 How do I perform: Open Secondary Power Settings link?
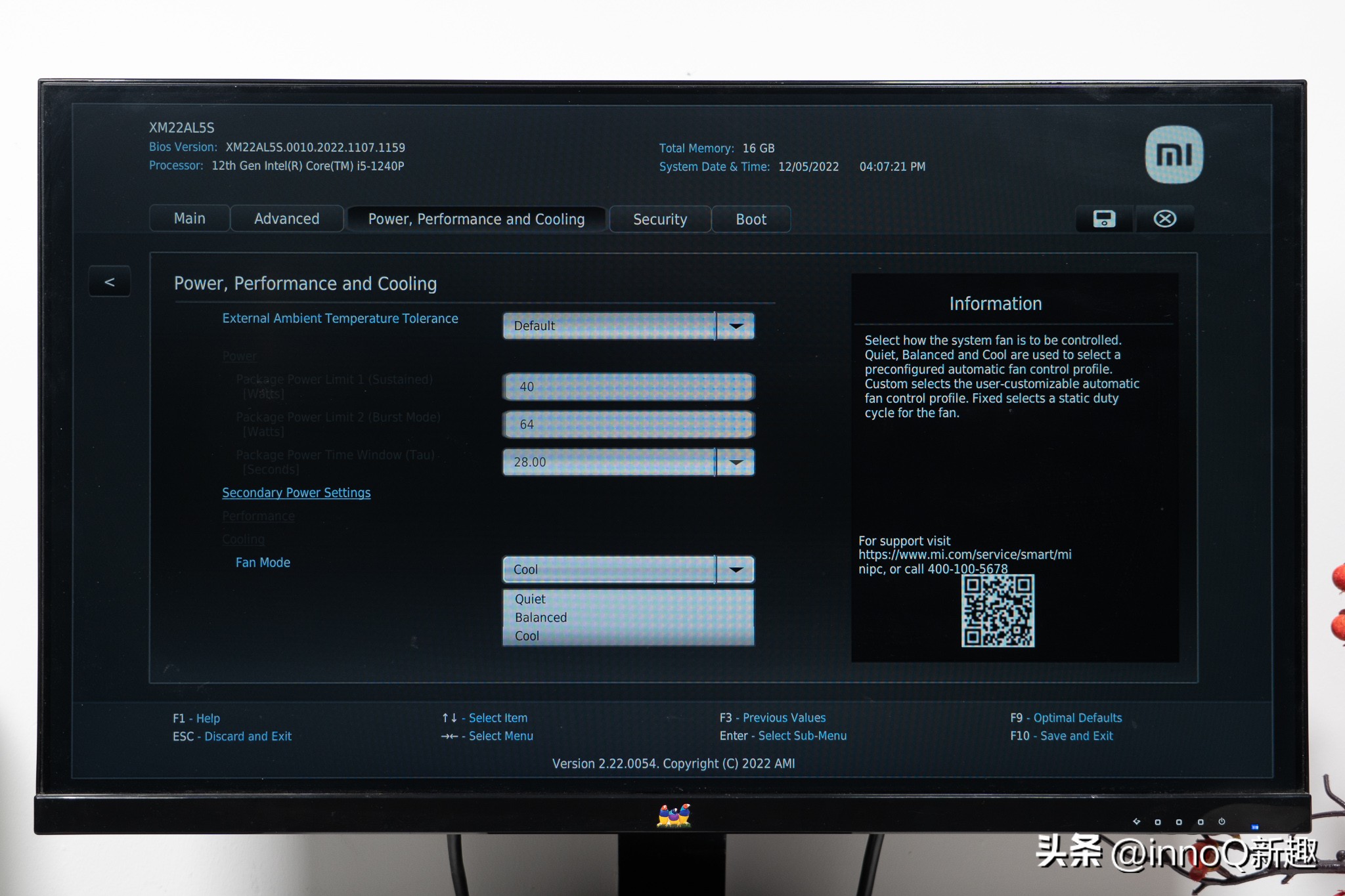(x=296, y=493)
